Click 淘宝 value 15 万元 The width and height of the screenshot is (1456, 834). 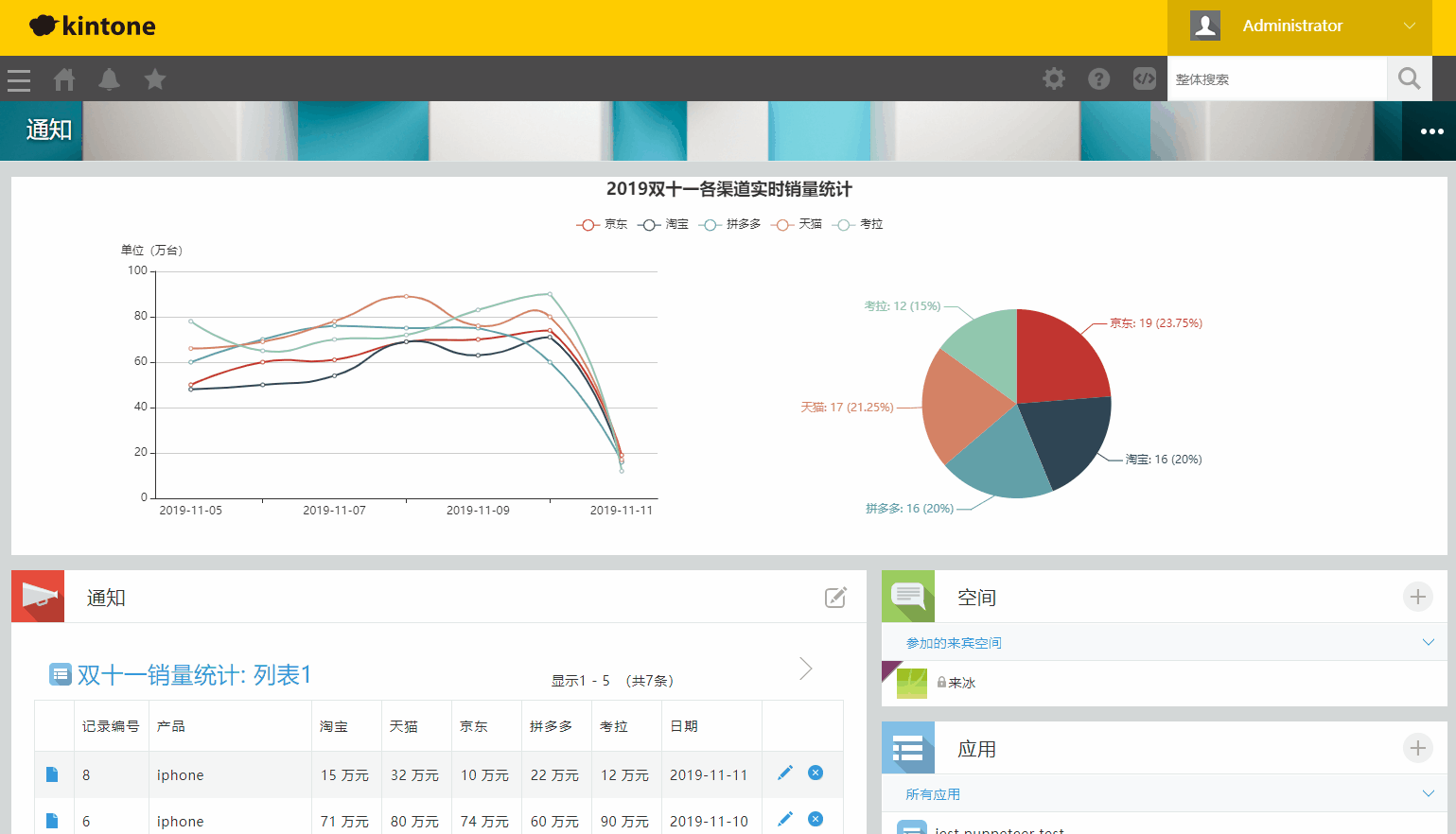point(344,775)
